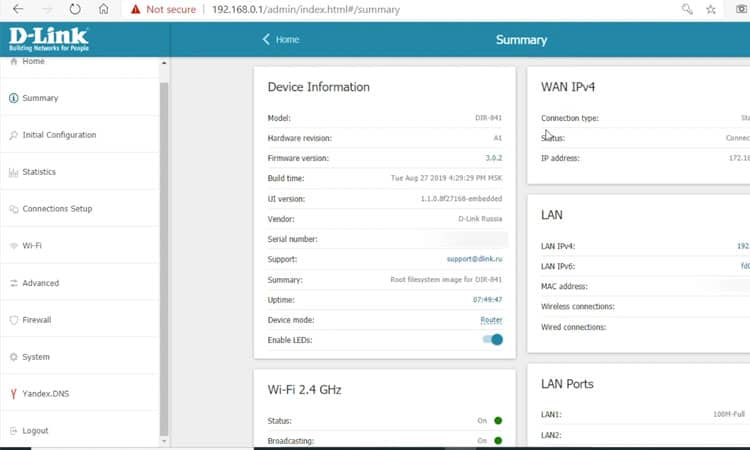Click the Connection type label

[570, 118]
